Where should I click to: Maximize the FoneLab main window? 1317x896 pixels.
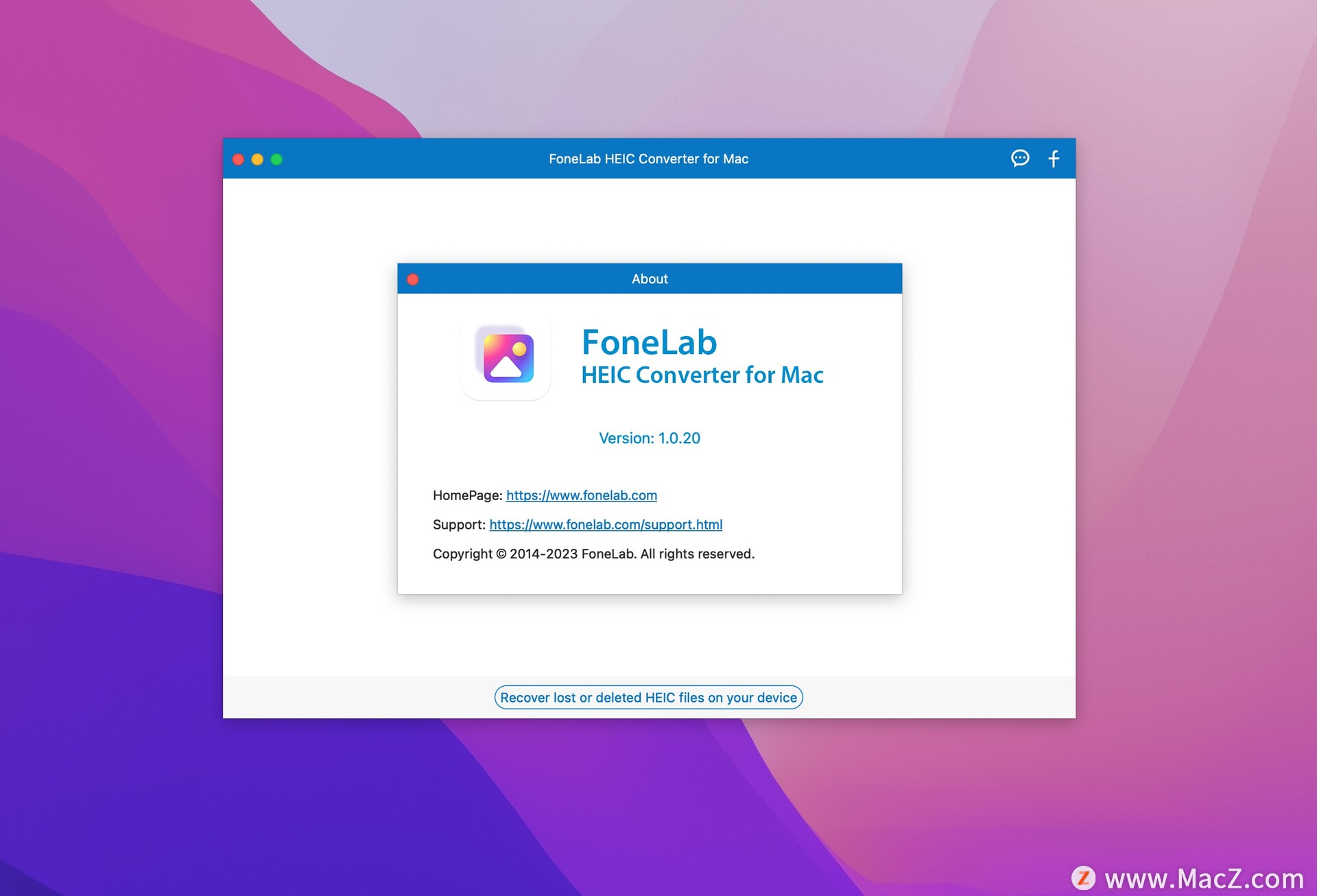(x=276, y=159)
